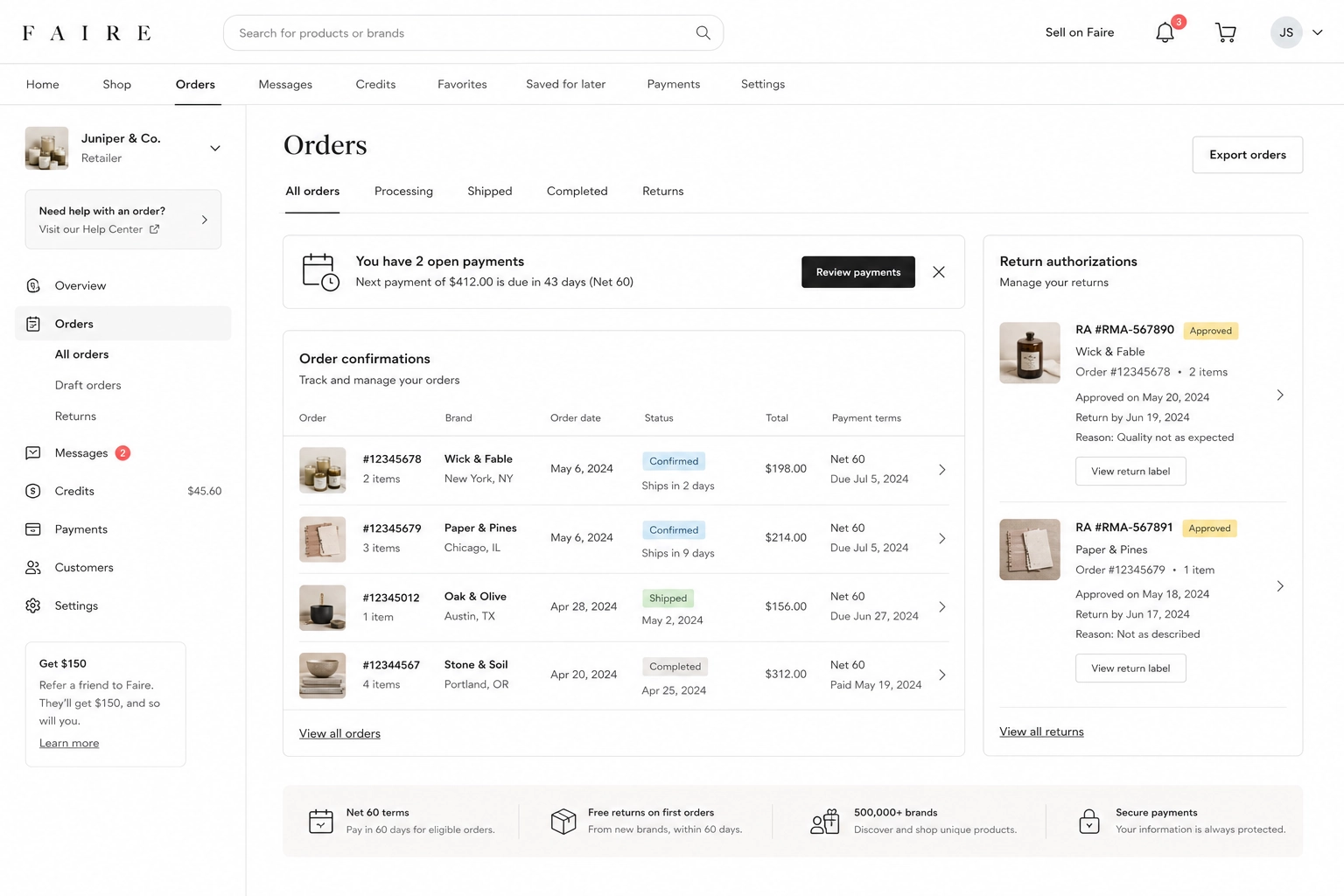Open Credits in the sidebar
This screenshot has width=1344, height=896.
(74, 492)
